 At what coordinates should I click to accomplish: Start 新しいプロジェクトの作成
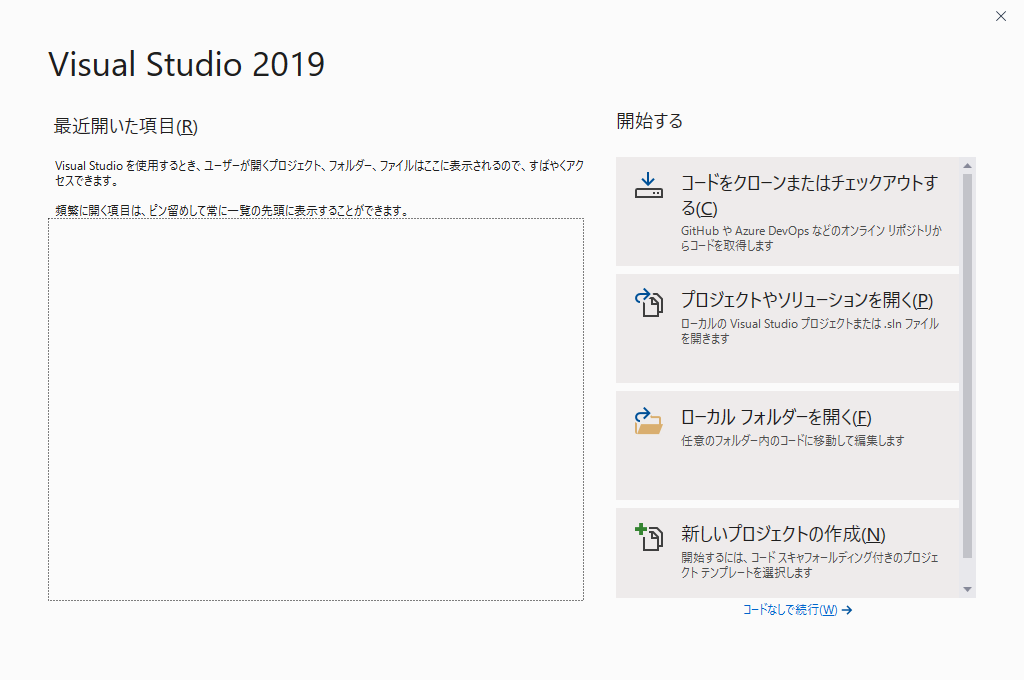click(788, 553)
